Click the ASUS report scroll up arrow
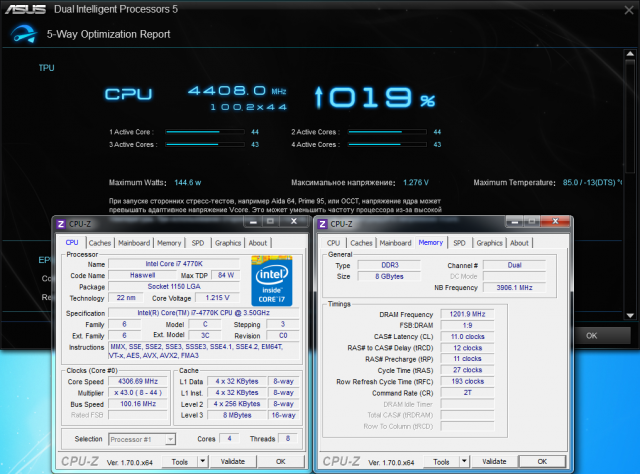This screenshot has height=474, width=640. point(630,54)
